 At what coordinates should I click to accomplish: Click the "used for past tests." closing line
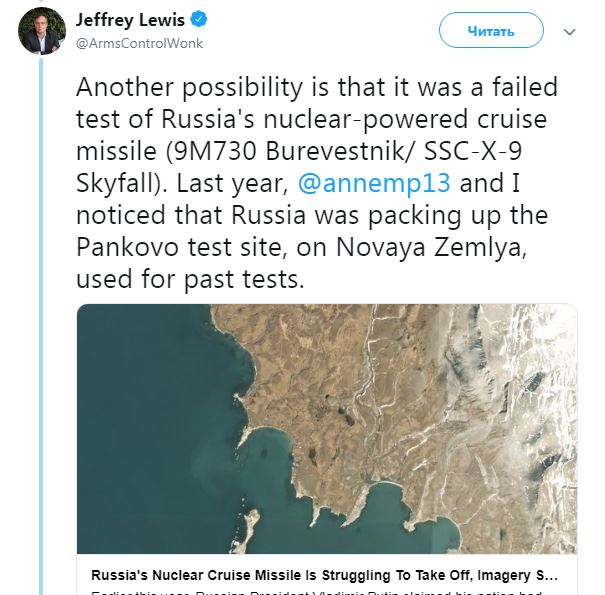190,279
